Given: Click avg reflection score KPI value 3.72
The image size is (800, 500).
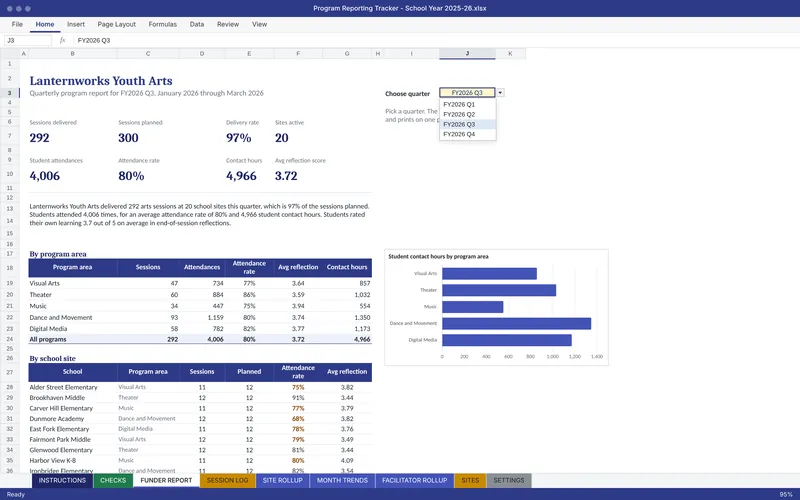Looking at the screenshot, I should pos(286,176).
